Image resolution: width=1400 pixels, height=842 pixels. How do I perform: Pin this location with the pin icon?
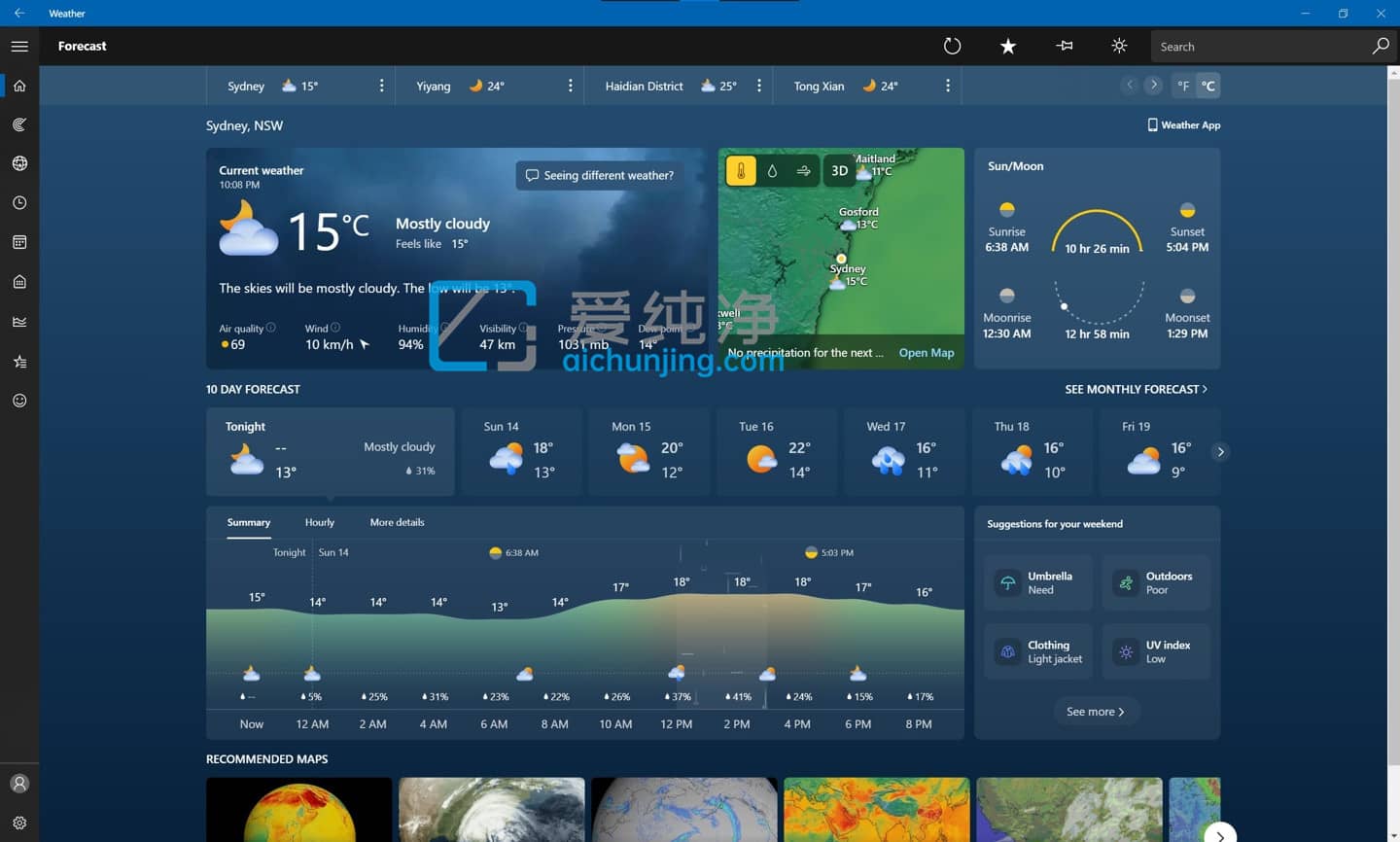click(x=1065, y=46)
